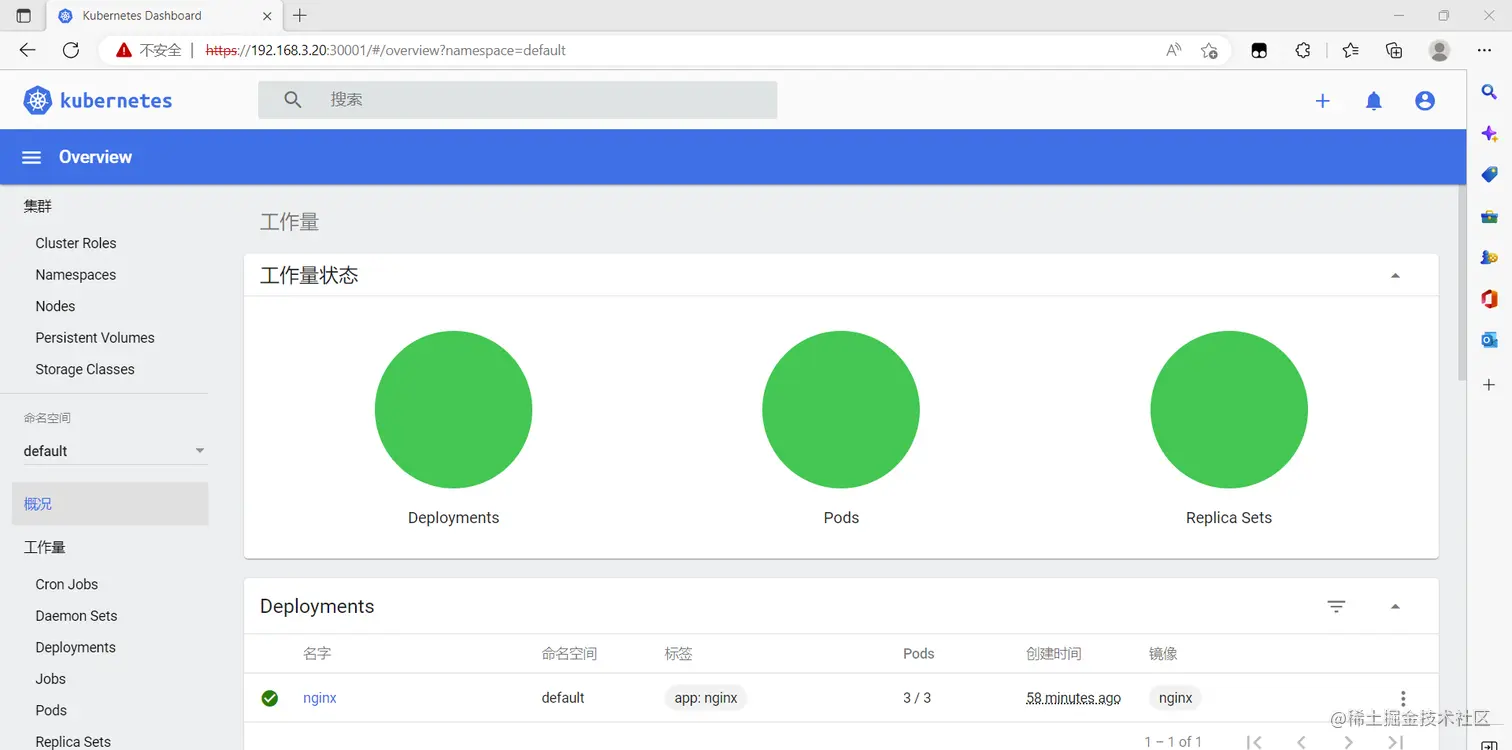Open the favorites list icon
Viewport: 1512px width, 750px height.
[1351, 50]
